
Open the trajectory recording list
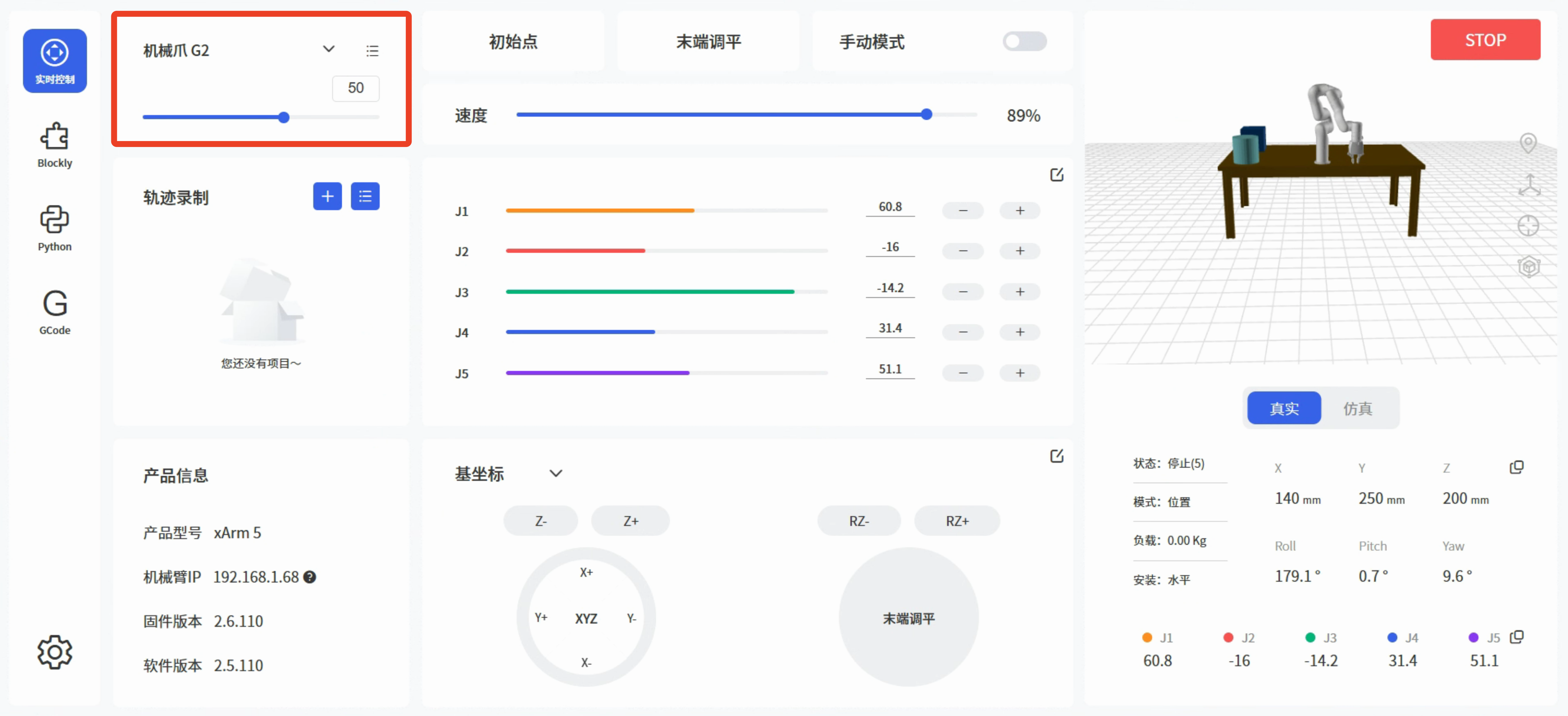click(365, 196)
